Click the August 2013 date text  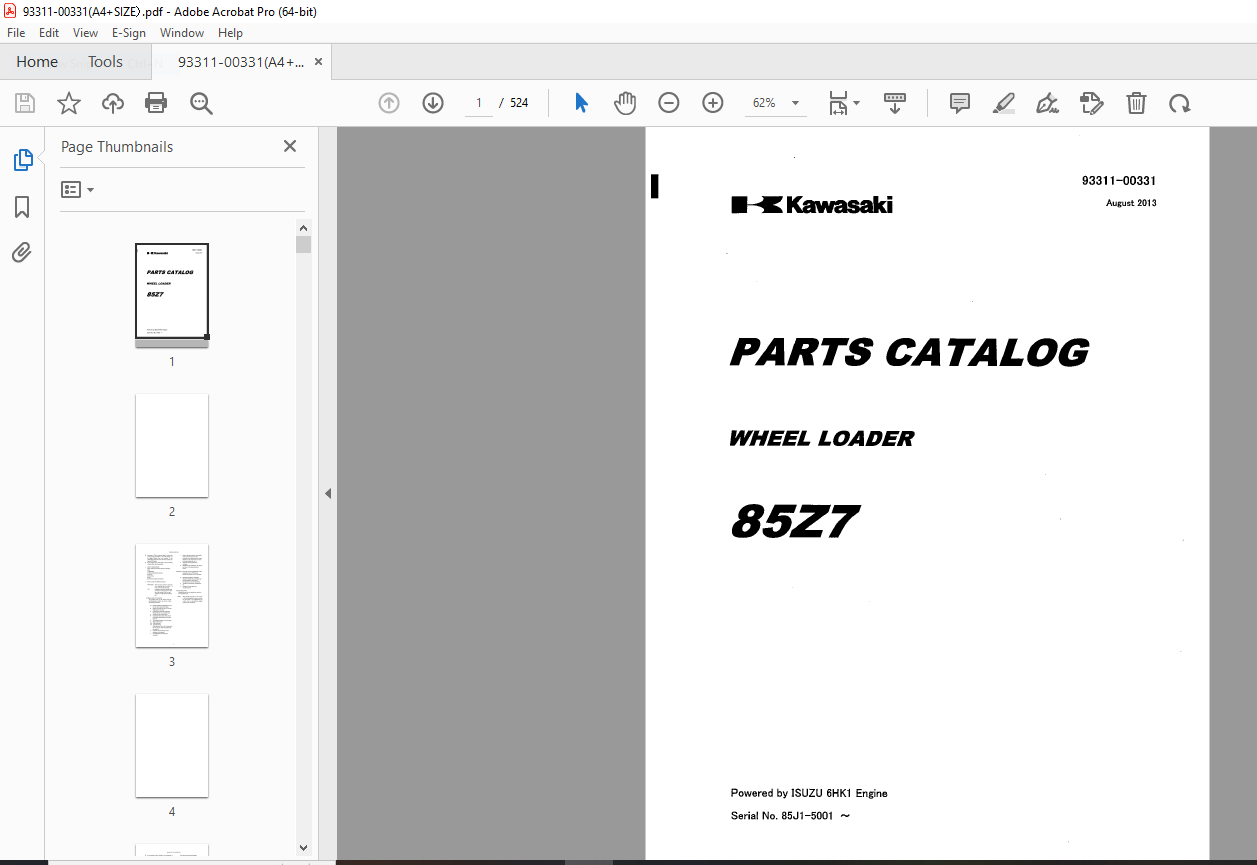(x=1131, y=203)
